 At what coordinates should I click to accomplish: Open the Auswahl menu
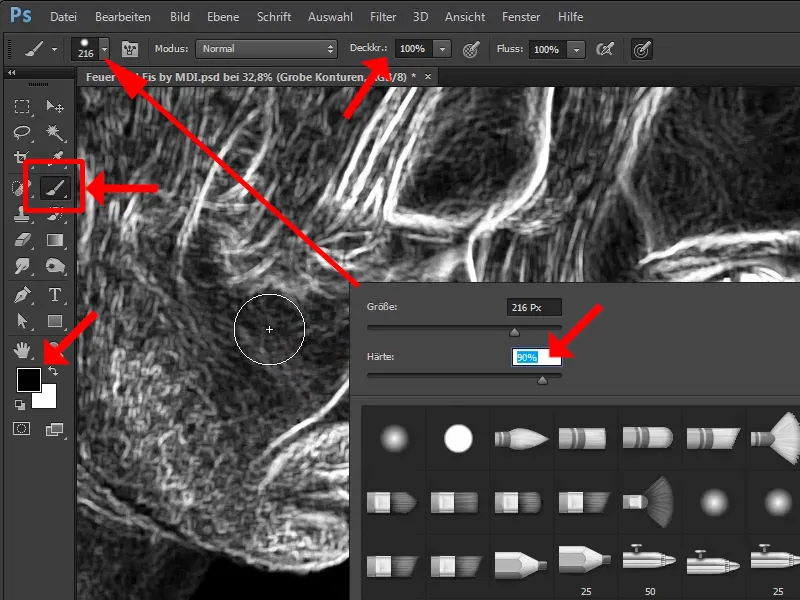[x=330, y=17]
